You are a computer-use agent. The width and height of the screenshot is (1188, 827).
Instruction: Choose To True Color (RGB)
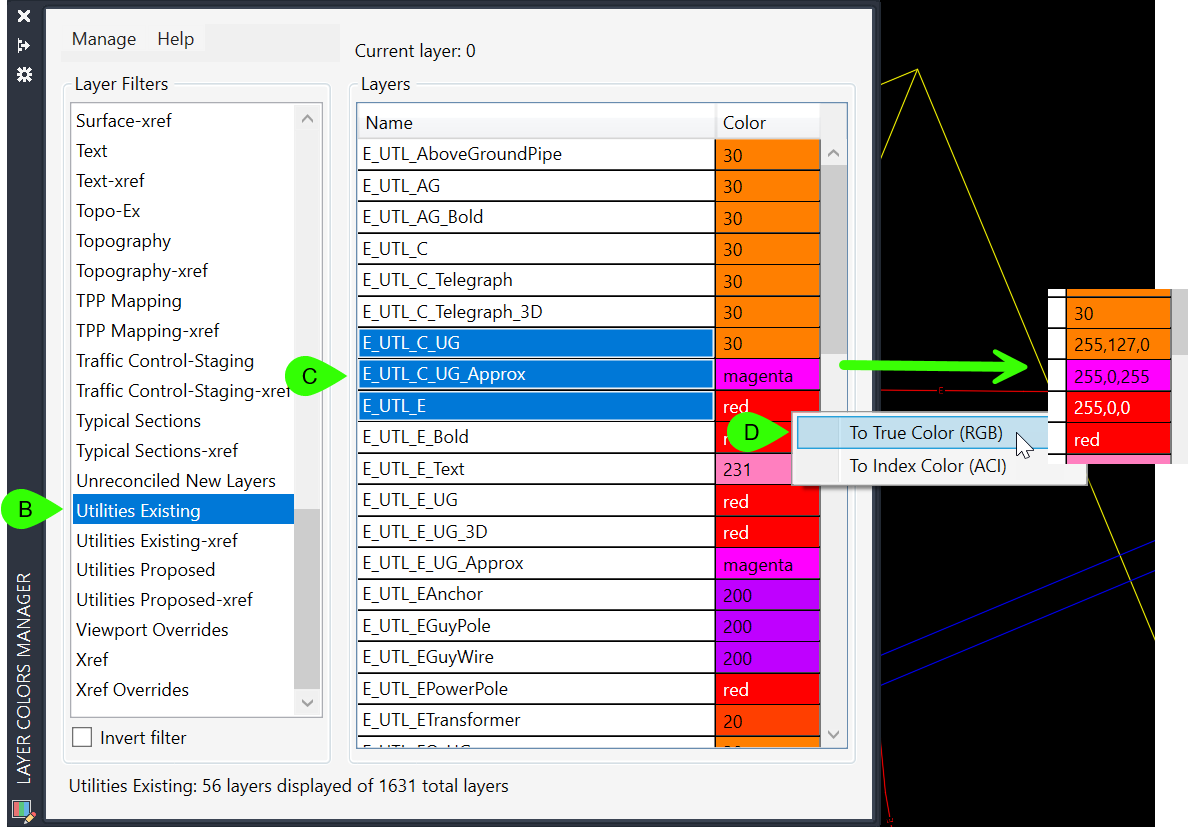click(925, 433)
